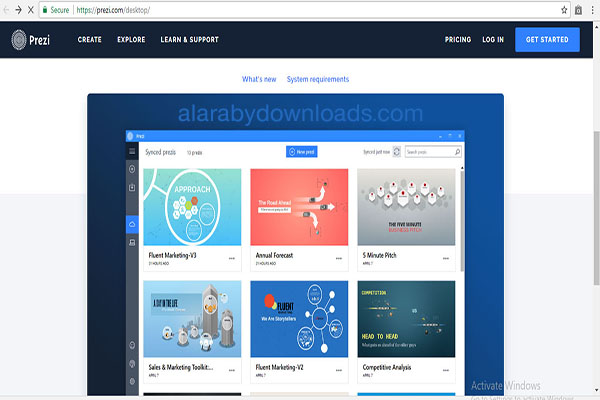Open the CREATE menu
This screenshot has width=600, height=400.
(90, 40)
